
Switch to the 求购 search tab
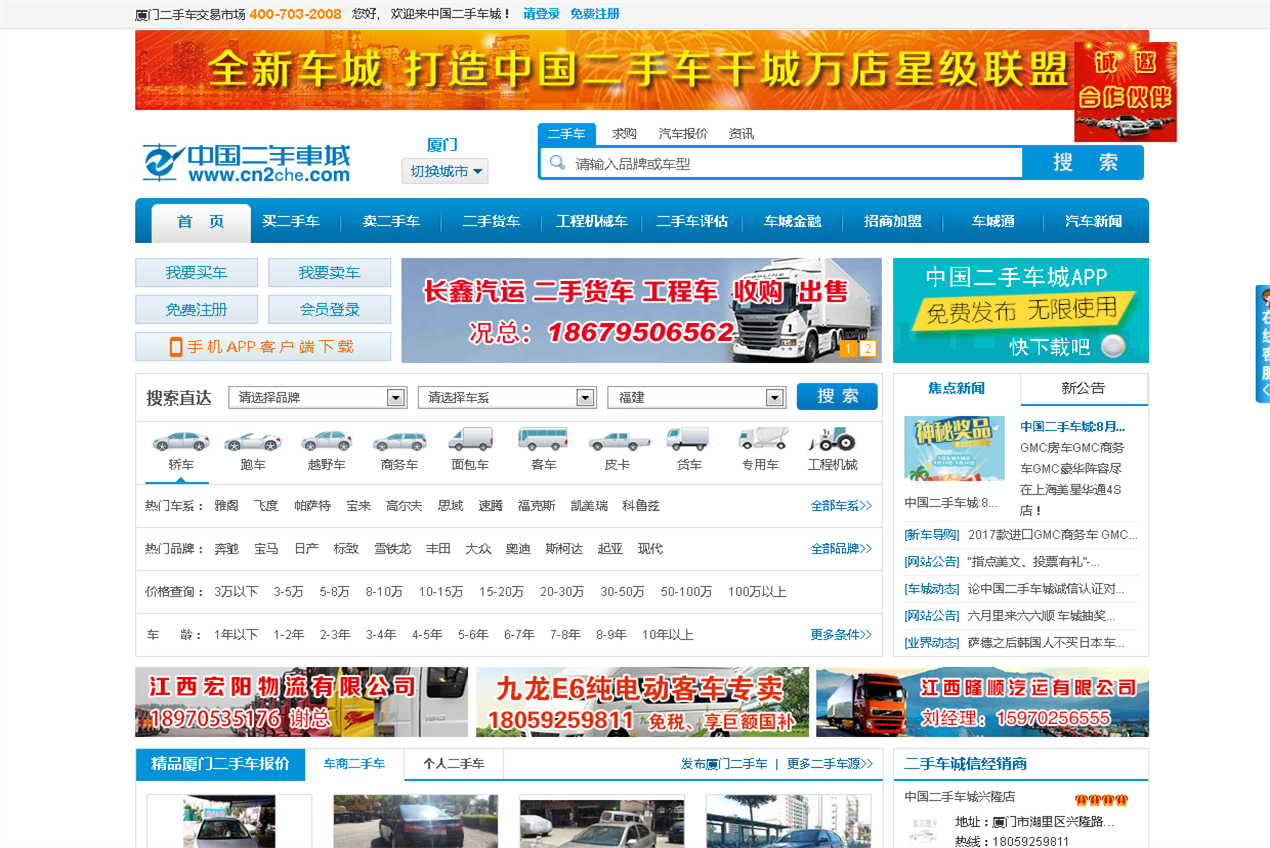625,134
